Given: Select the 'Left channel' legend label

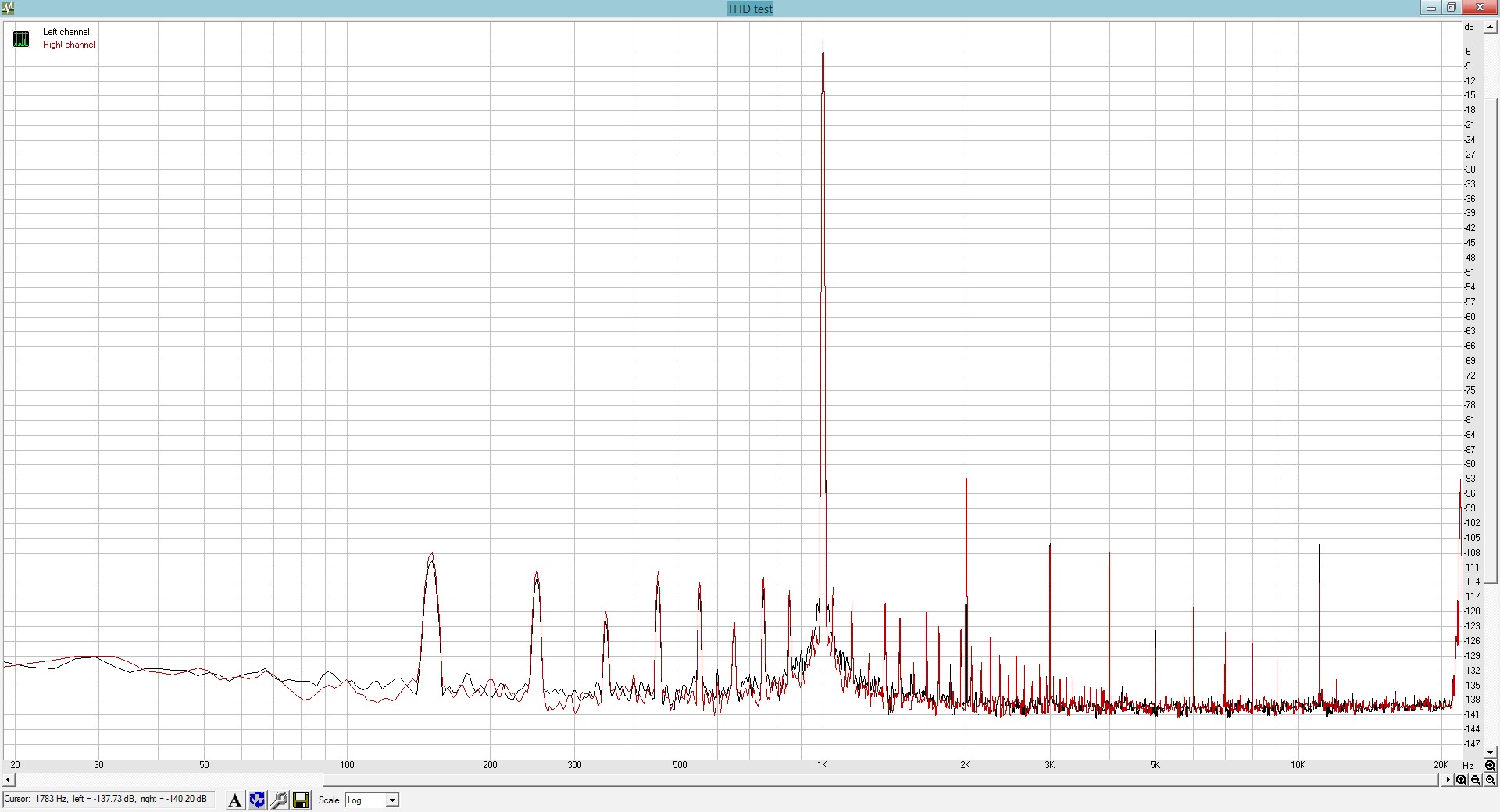Looking at the screenshot, I should (x=66, y=32).
